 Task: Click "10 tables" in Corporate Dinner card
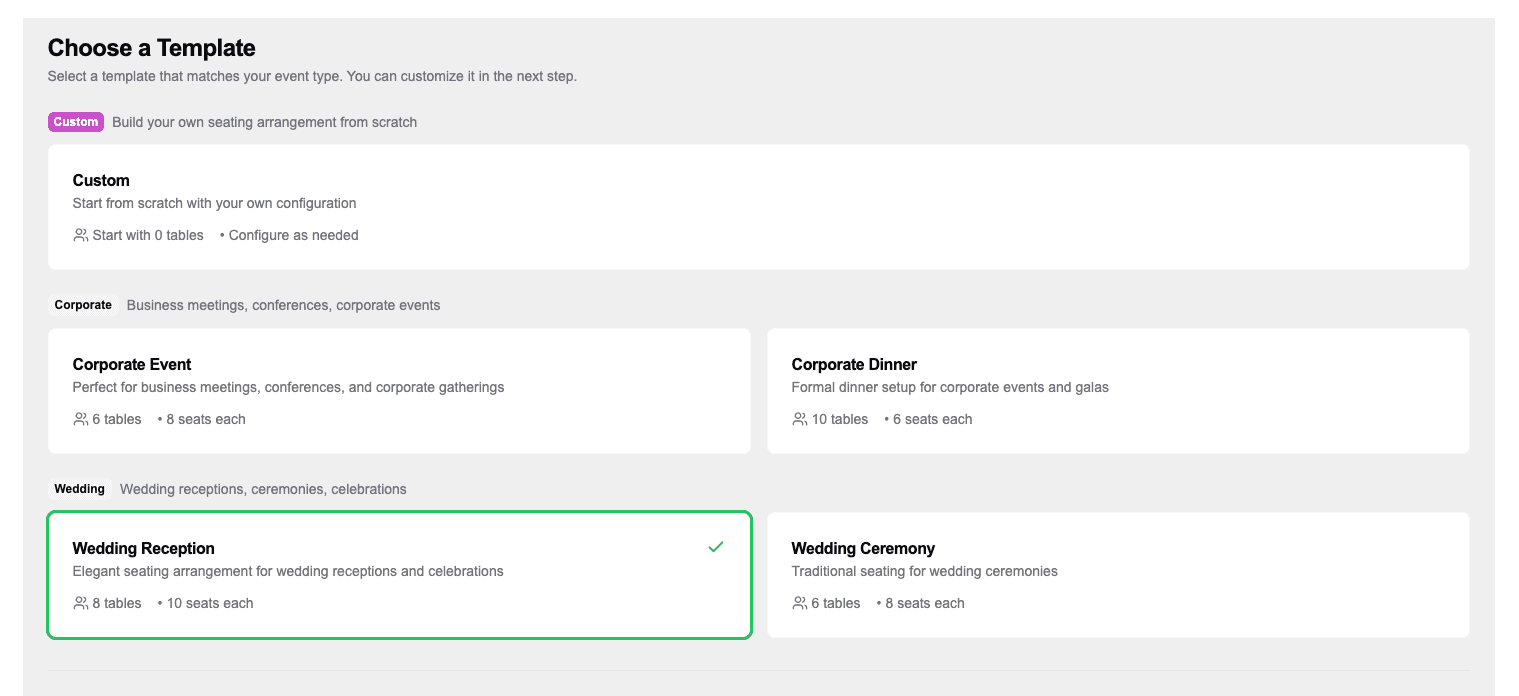(840, 419)
